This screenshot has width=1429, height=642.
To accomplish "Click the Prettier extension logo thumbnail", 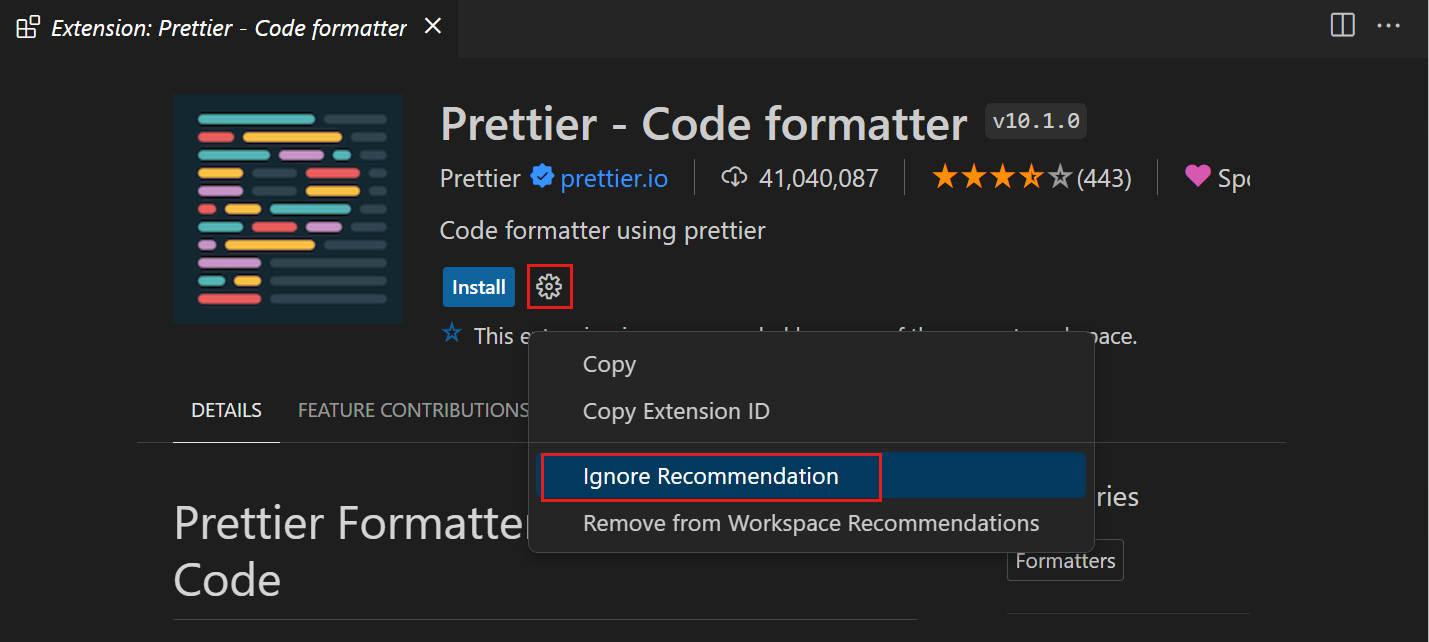I will (x=288, y=208).
